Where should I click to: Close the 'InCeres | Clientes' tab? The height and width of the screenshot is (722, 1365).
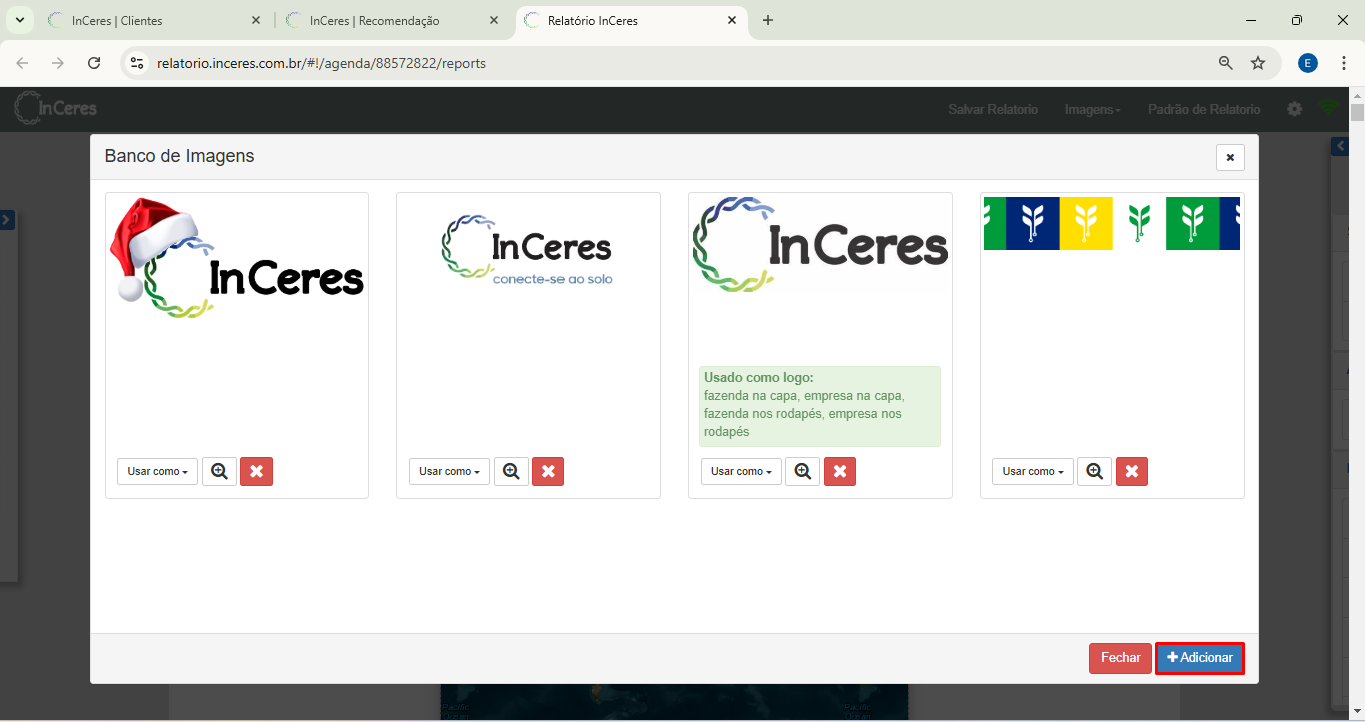click(x=256, y=20)
